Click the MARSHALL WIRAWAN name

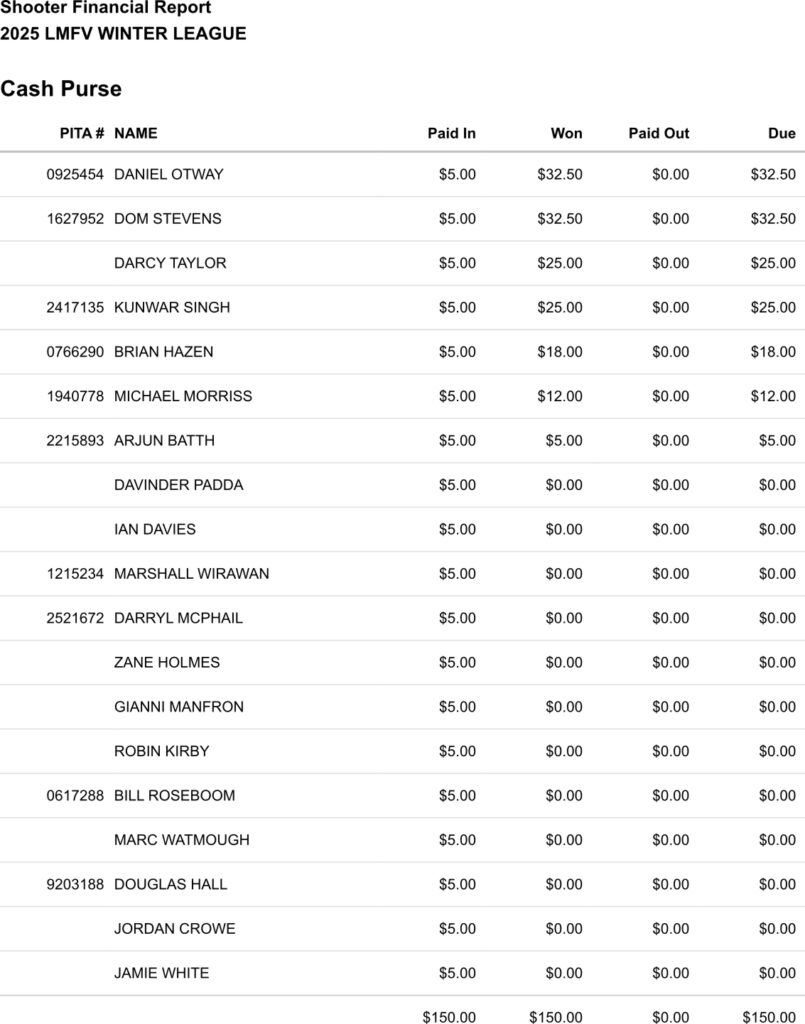click(191, 574)
